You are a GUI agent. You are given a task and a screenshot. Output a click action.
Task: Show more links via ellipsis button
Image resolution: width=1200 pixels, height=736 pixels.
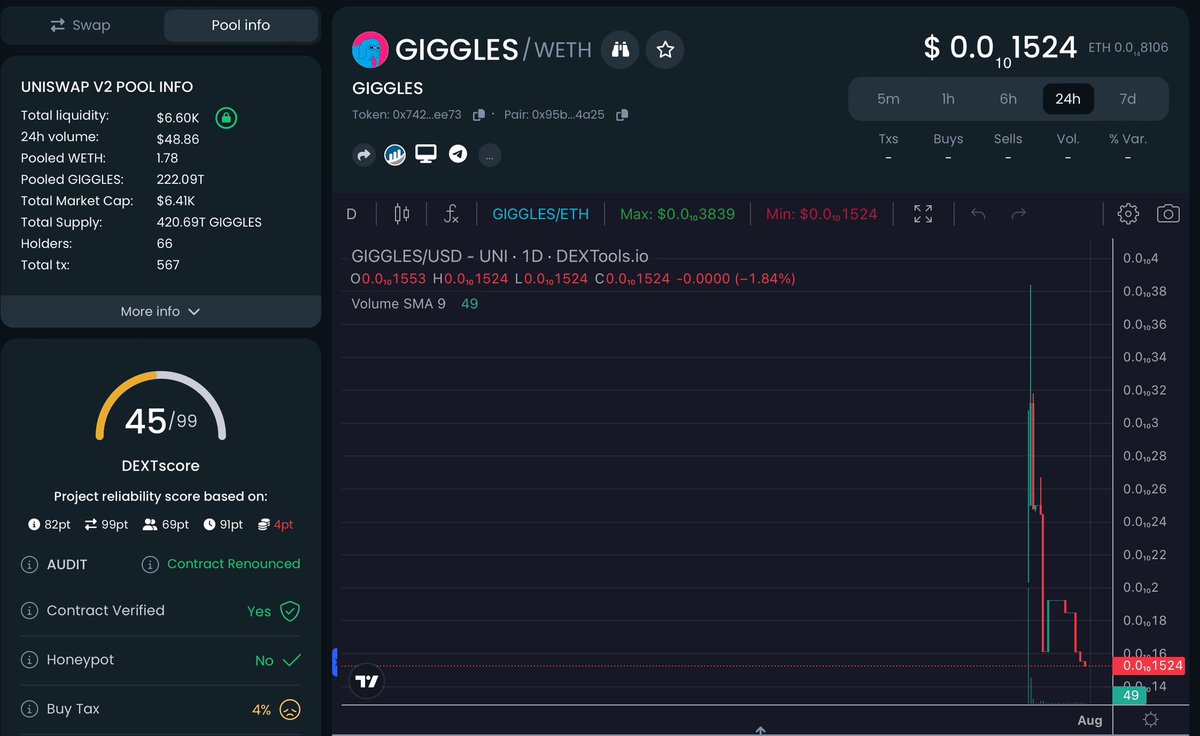[490, 155]
